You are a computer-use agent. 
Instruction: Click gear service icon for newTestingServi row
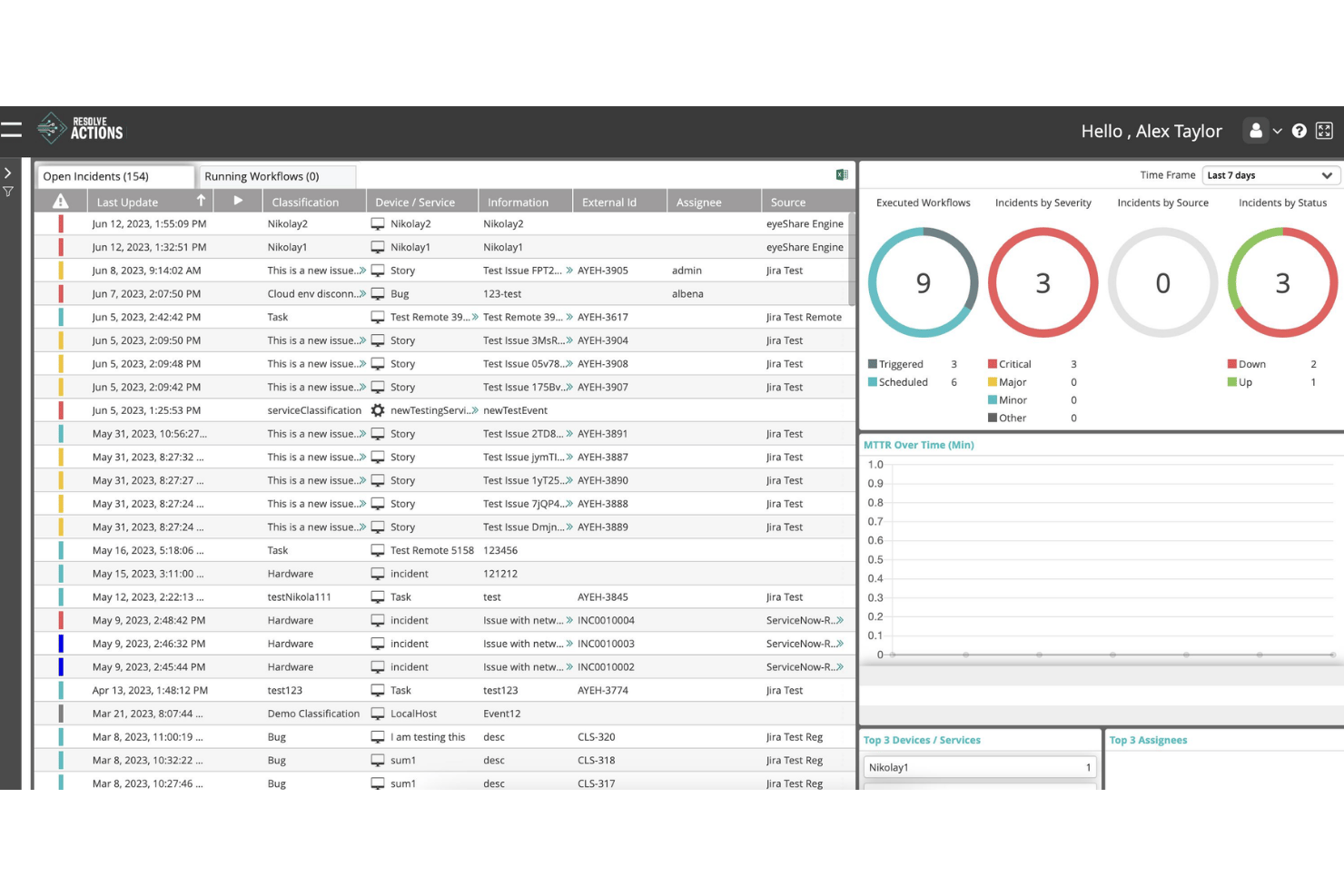[x=378, y=410]
